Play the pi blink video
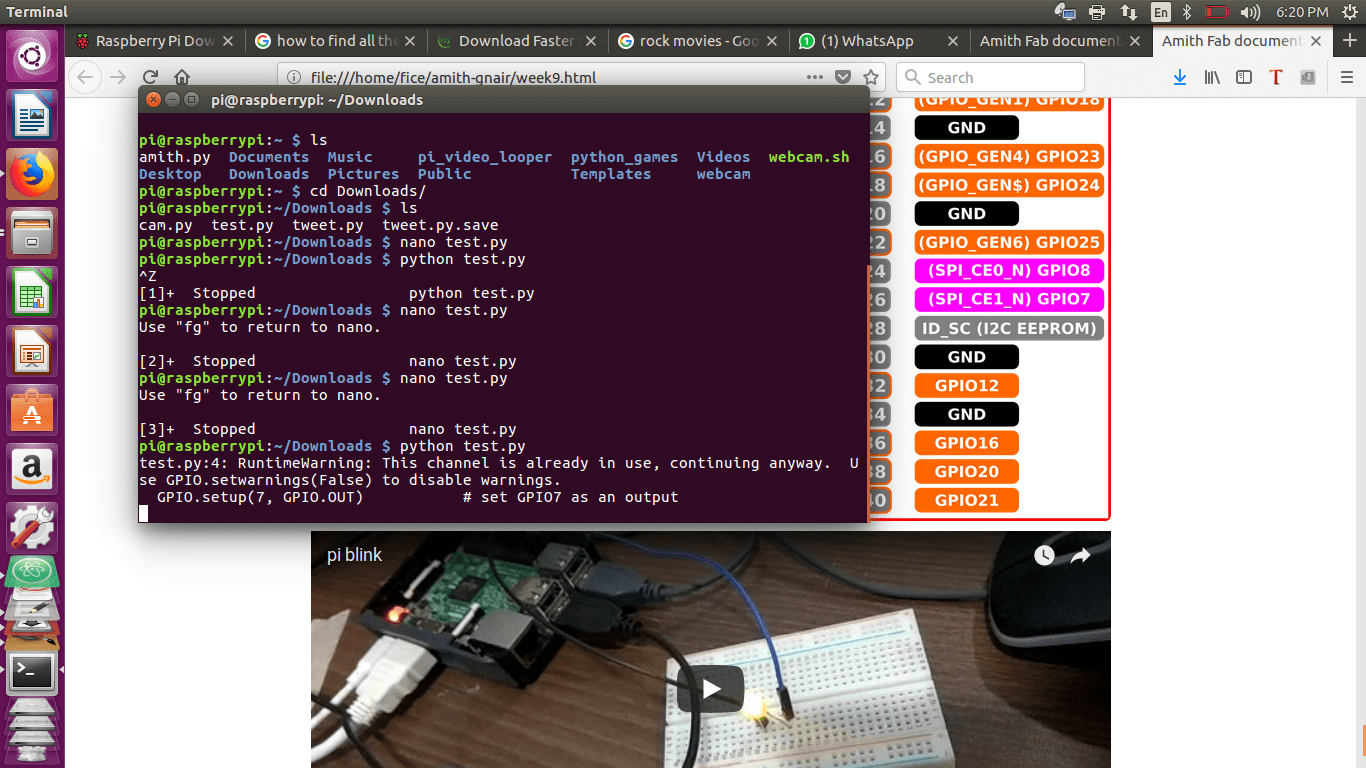This screenshot has width=1366, height=768. click(x=710, y=689)
